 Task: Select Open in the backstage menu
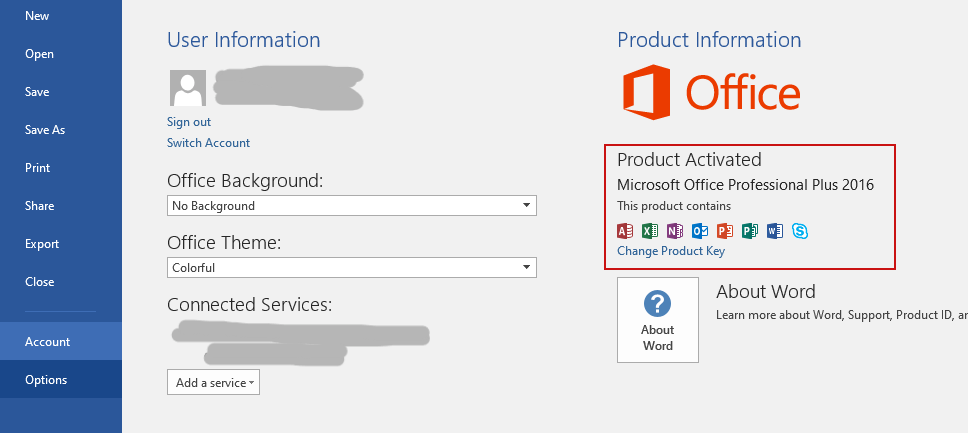61,54
